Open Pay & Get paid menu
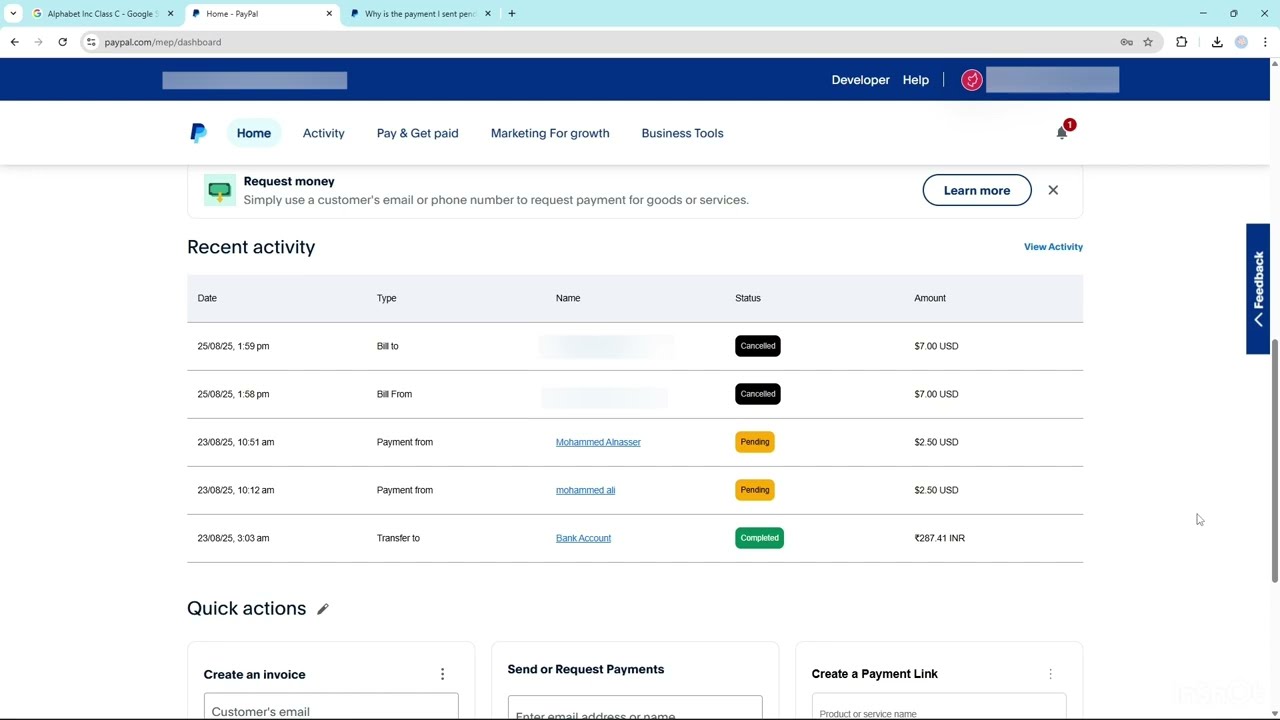 [x=418, y=133]
